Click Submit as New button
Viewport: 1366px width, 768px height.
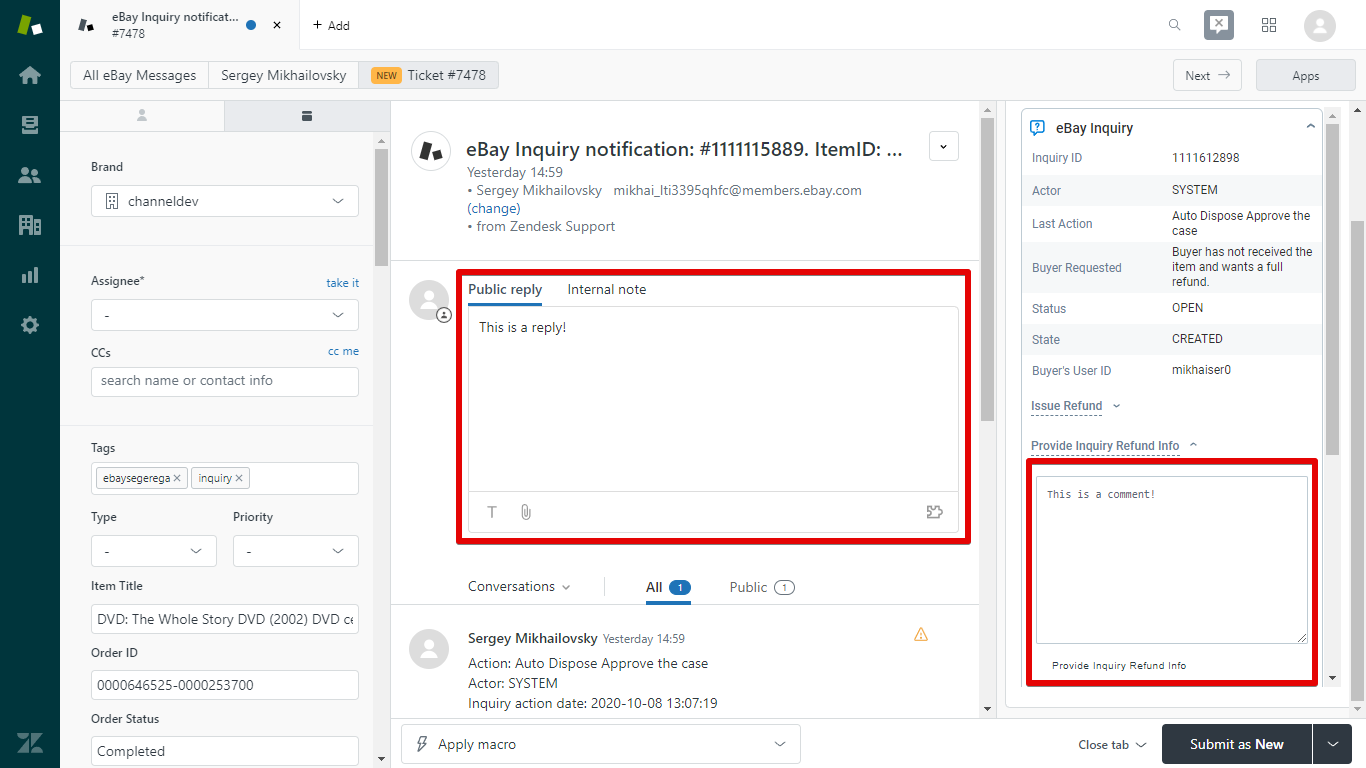1237,744
